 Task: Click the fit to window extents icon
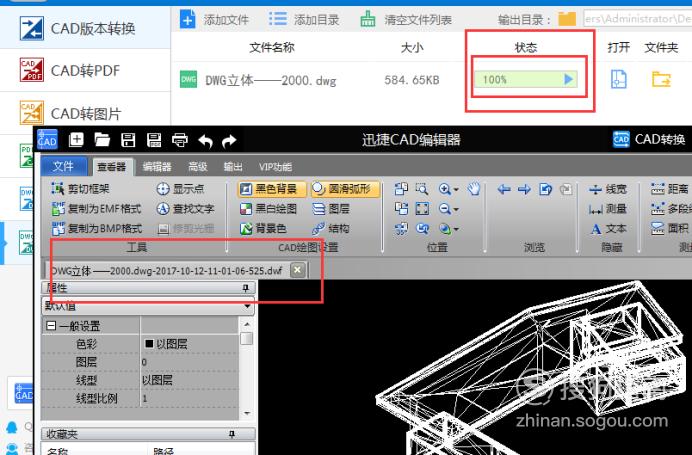422,209
